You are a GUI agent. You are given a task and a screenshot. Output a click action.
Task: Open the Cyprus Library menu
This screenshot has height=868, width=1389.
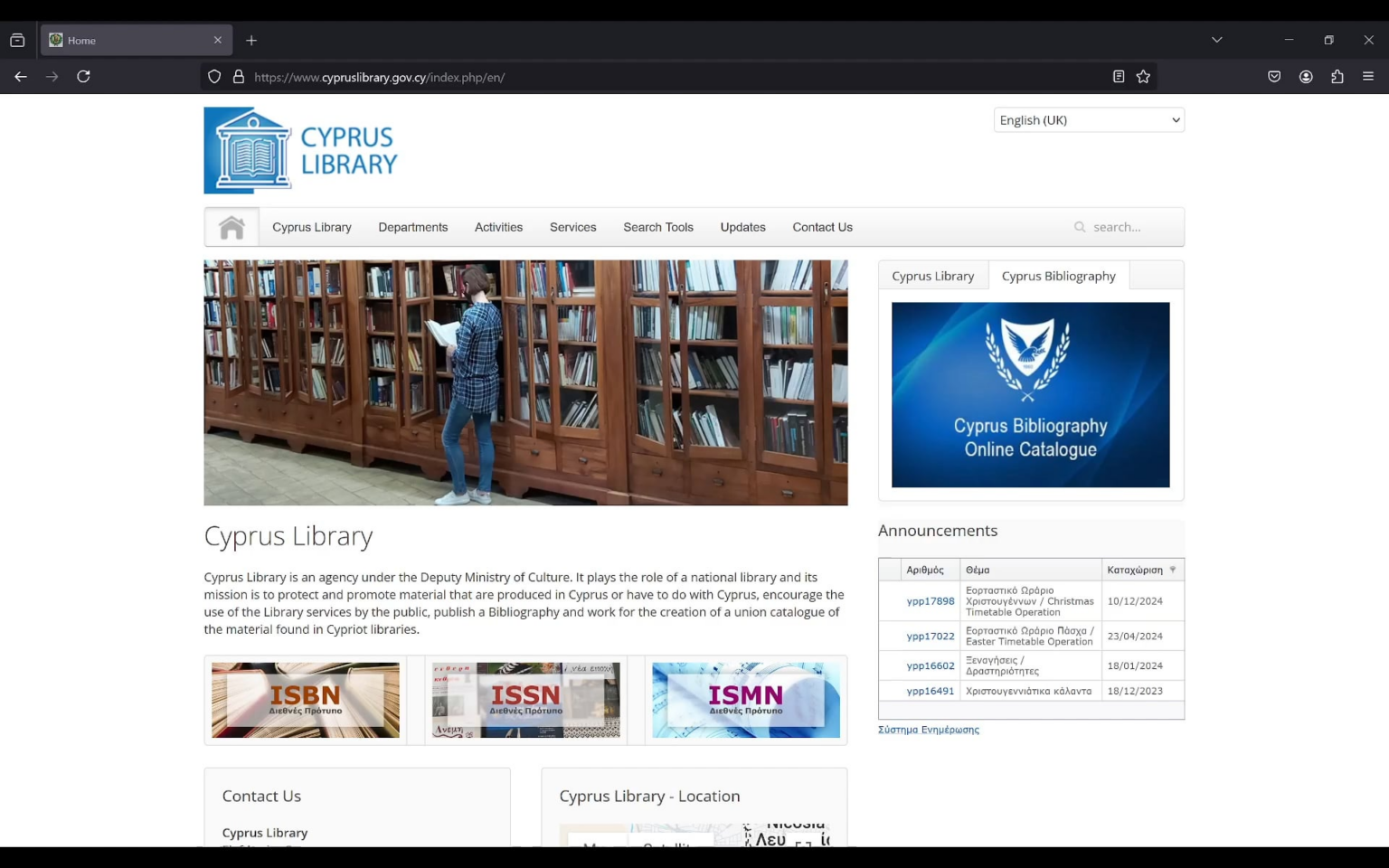pos(312,227)
